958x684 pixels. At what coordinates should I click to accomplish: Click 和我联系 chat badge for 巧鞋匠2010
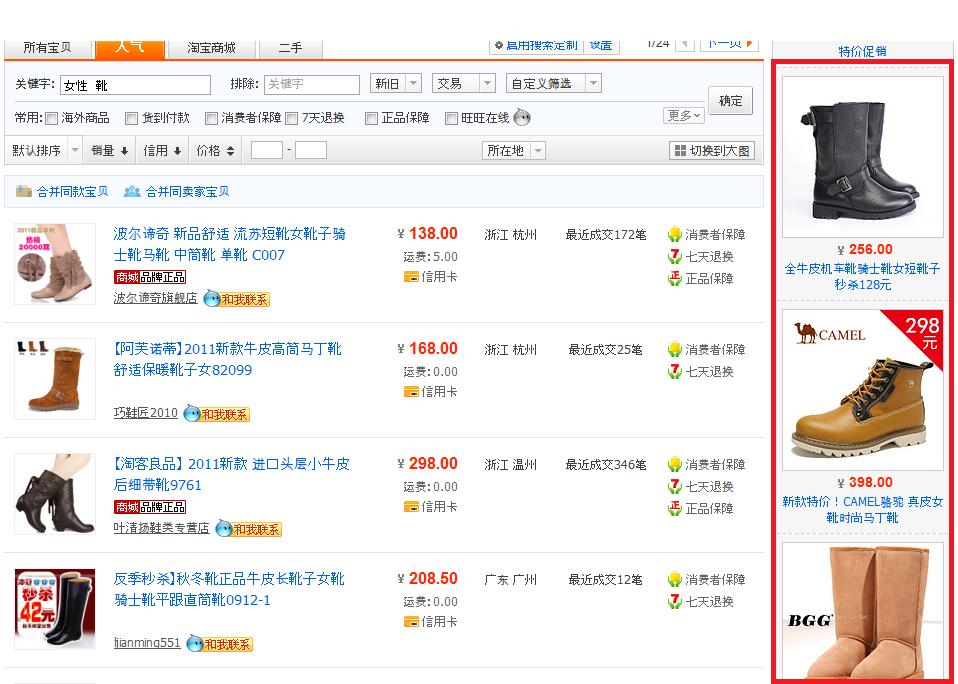[217, 413]
